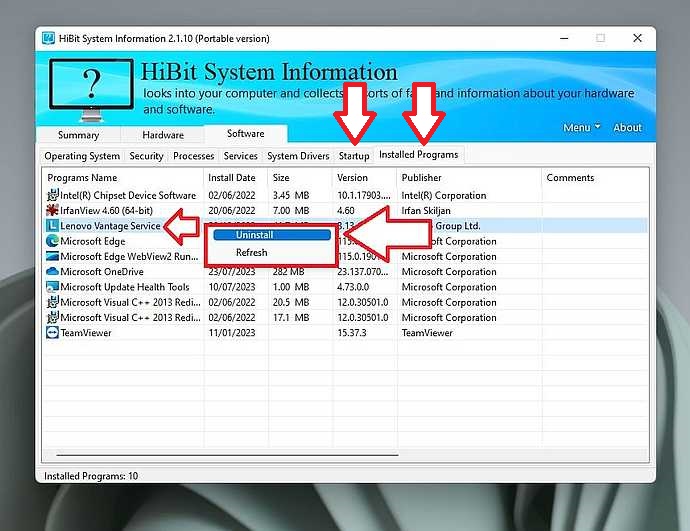
Task: Open the System Drivers subtab
Action: 298,156
